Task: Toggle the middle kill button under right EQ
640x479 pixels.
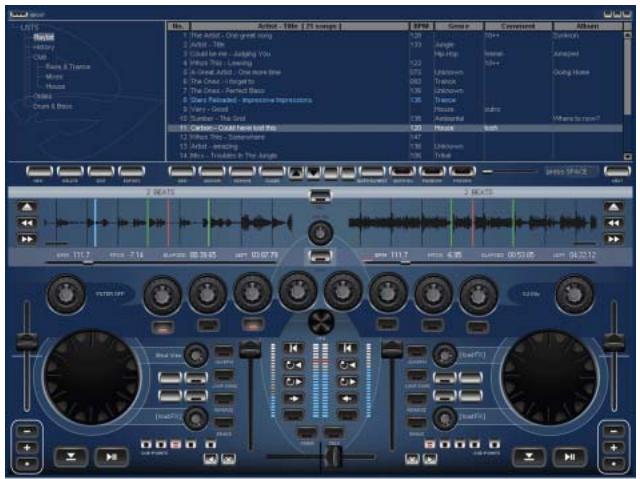Action: pos(432,325)
